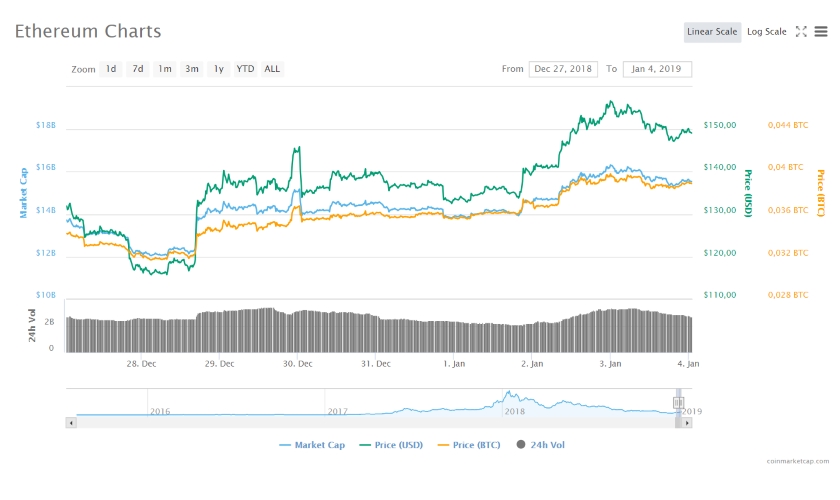Click the Price (BTC) axis title
Screen dimensions: 840x500
pos(821,193)
